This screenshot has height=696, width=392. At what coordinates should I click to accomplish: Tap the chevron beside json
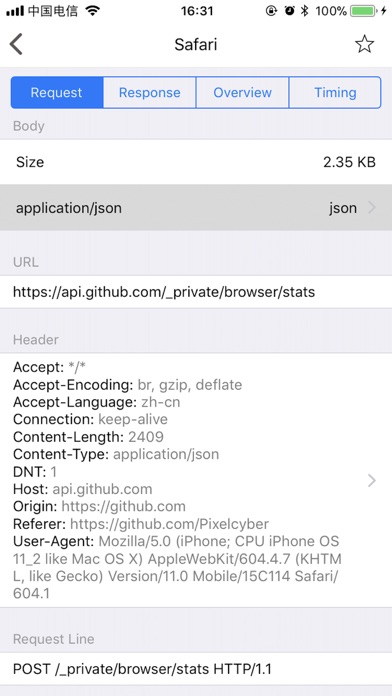point(372,208)
